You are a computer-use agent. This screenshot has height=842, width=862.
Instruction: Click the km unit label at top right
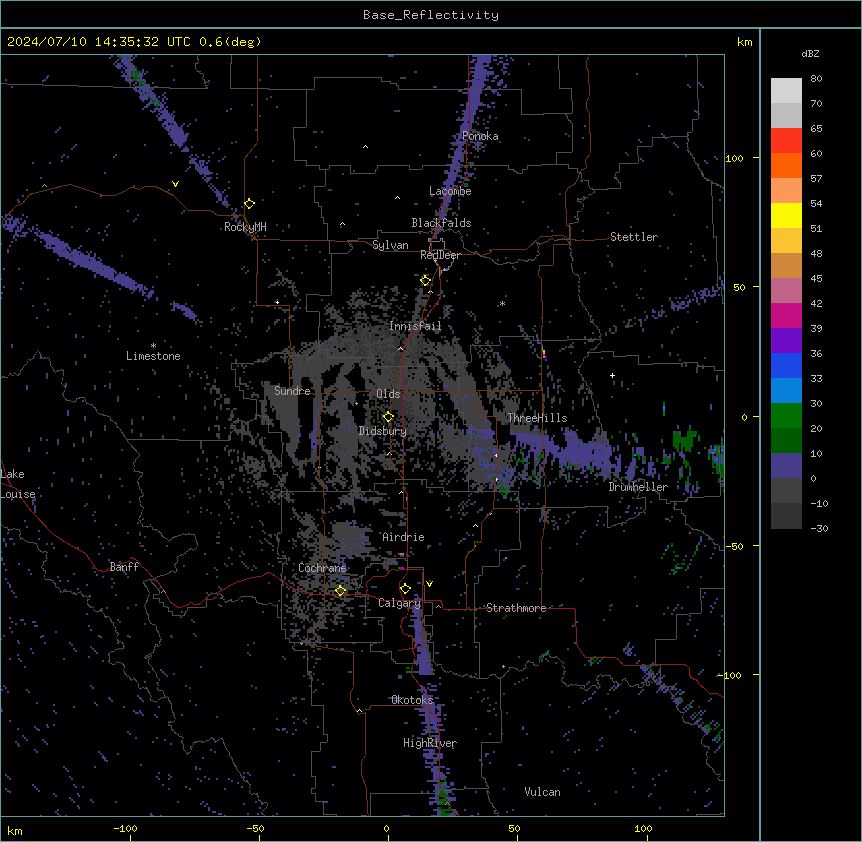click(x=745, y=42)
